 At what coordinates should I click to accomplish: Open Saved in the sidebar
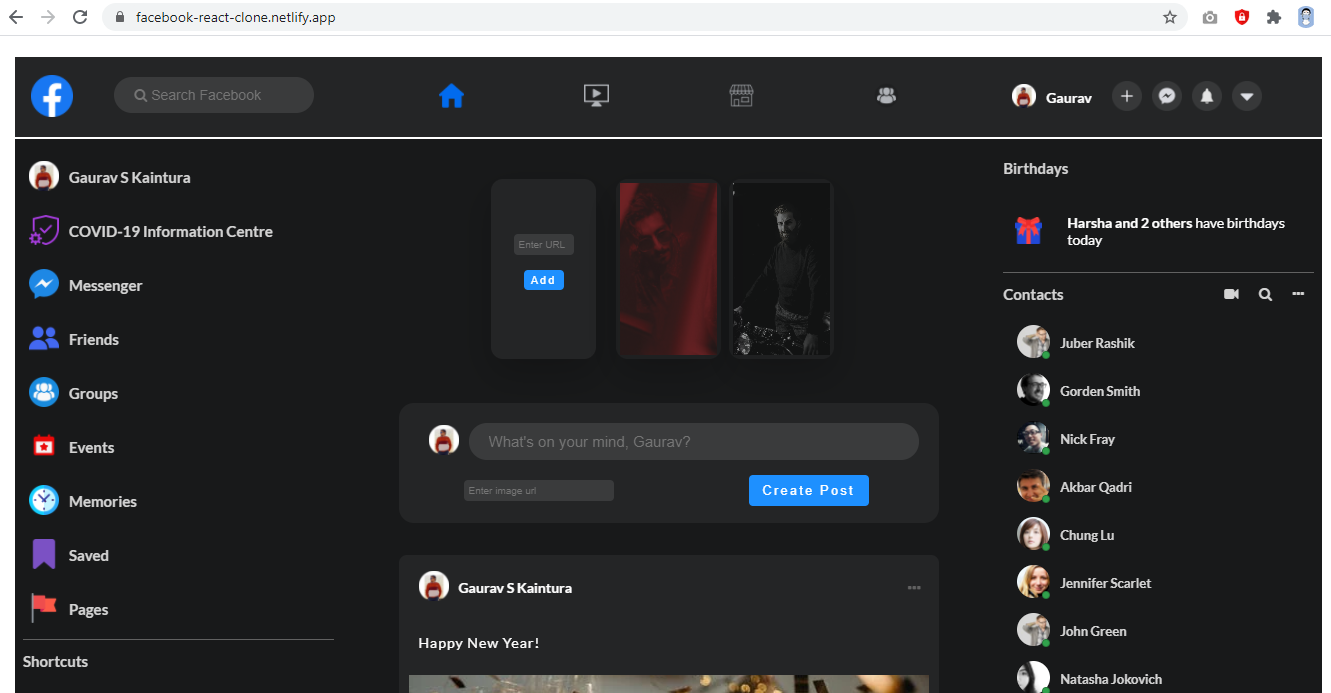(69, 555)
